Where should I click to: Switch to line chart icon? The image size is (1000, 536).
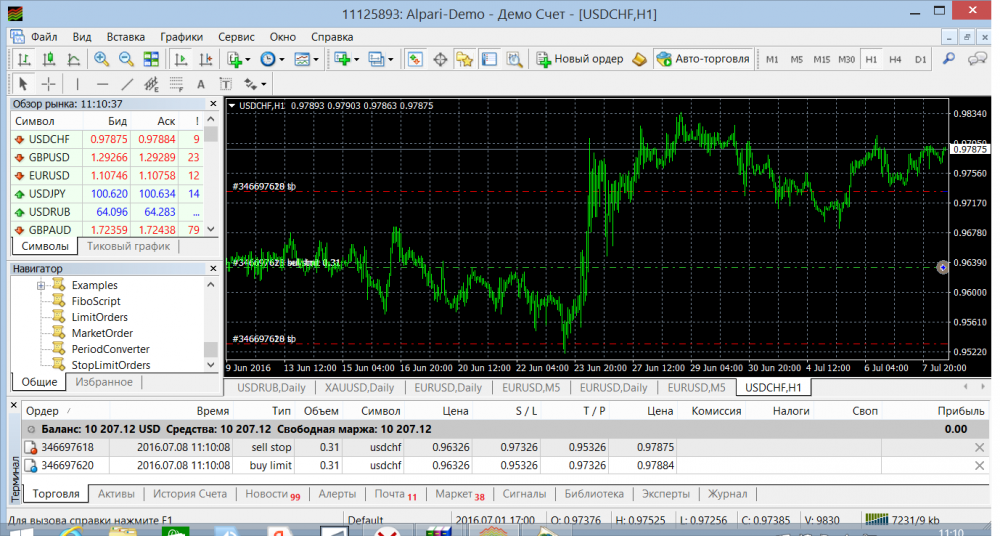click(x=73, y=59)
